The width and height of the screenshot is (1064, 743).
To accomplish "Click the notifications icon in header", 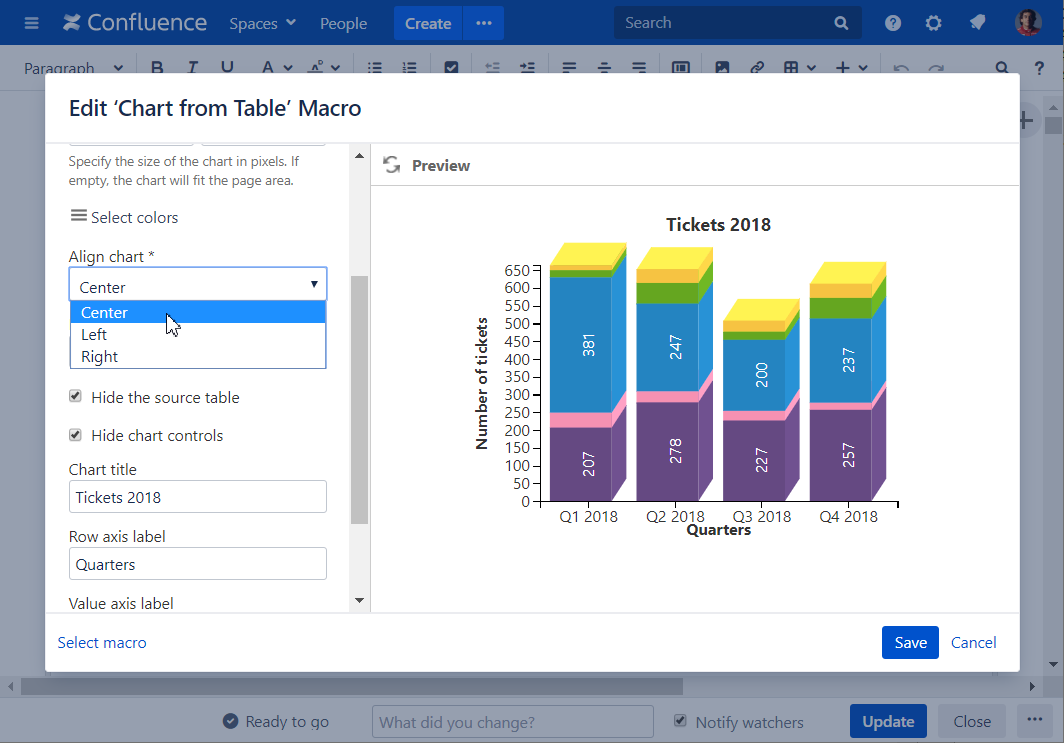I will [x=977, y=23].
